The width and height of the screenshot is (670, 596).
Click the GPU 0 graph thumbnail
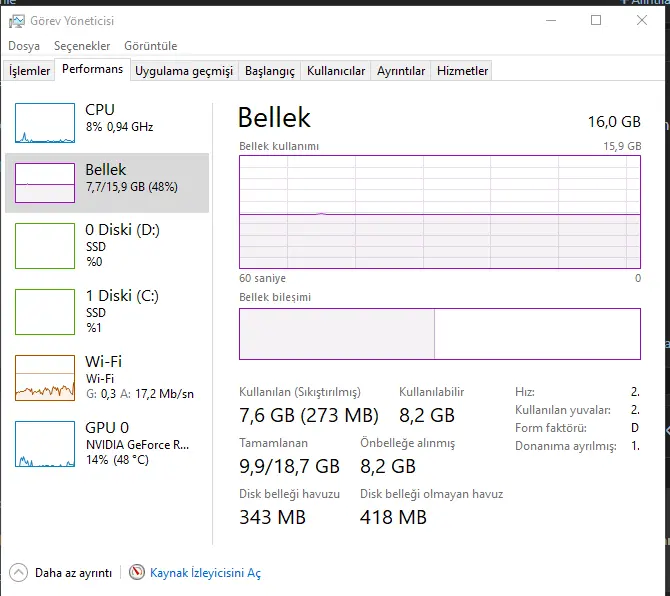(x=45, y=444)
